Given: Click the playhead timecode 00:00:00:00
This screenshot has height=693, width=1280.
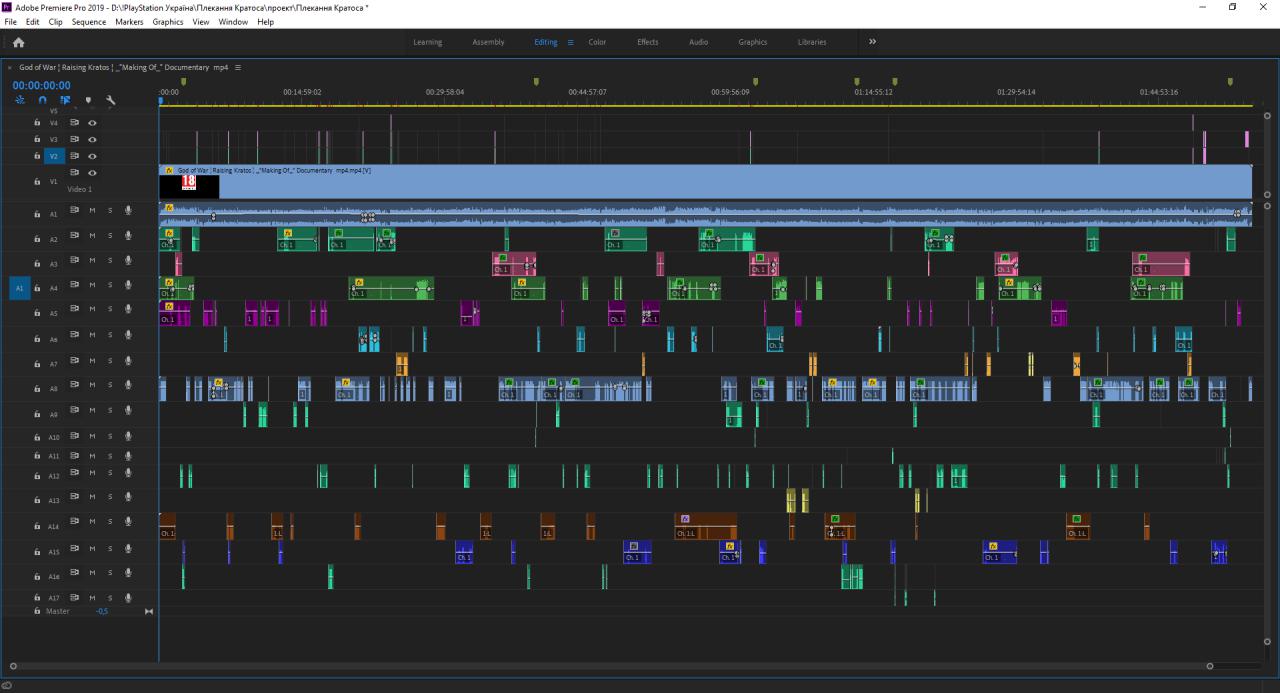Looking at the screenshot, I should click(42, 86).
